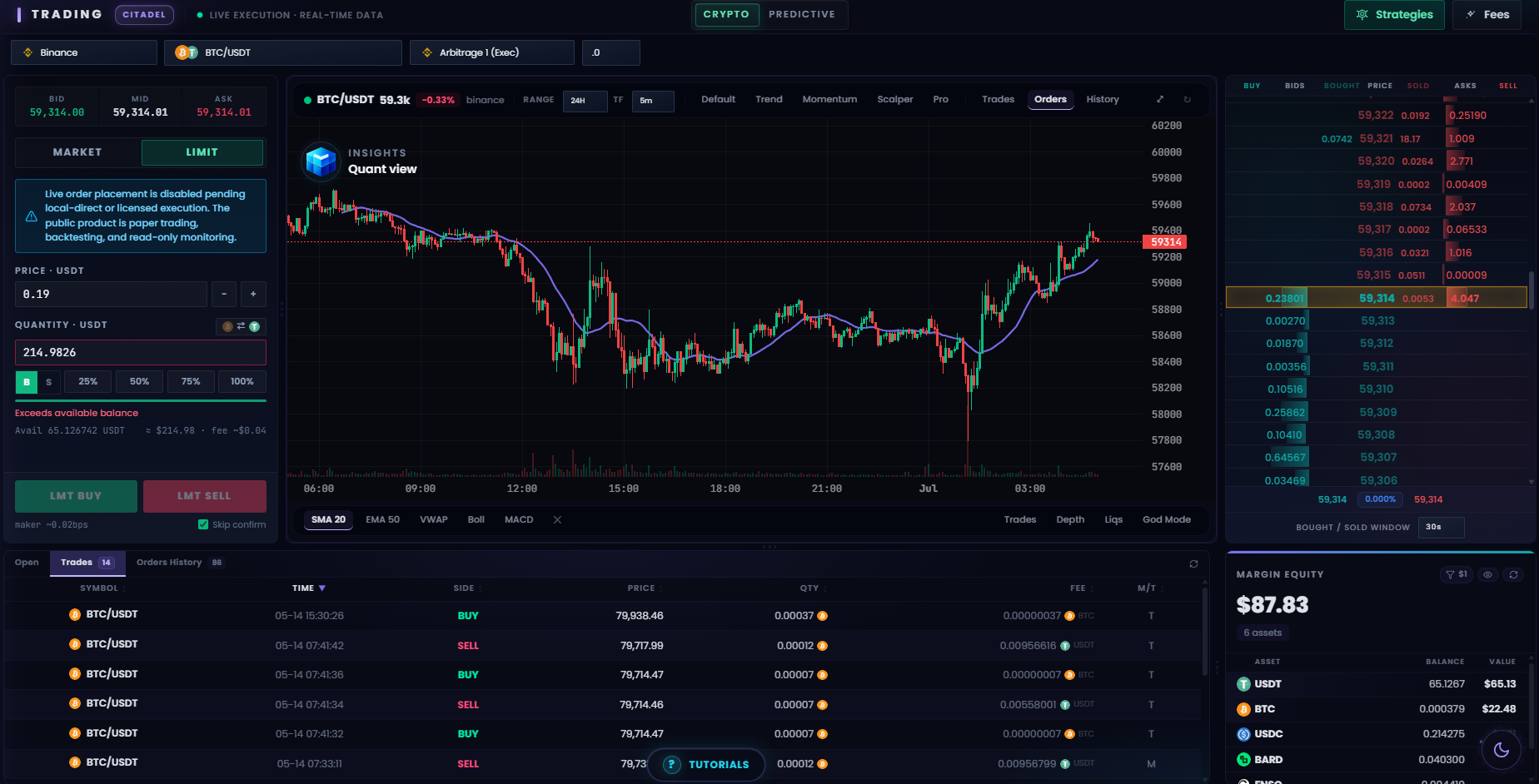This screenshot has height=784, width=1539.
Task: Focus the quantity input showing 214.9826
Action: point(141,353)
